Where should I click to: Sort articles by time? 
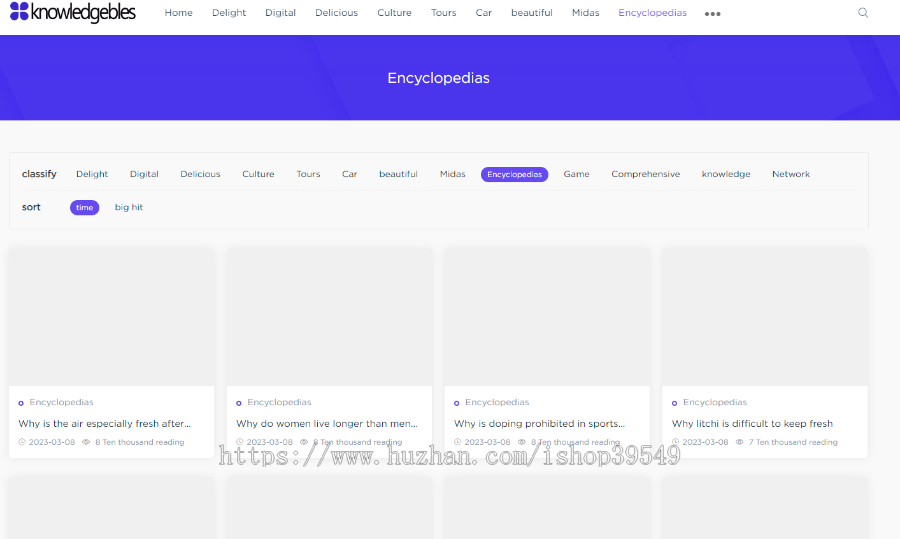click(x=84, y=208)
